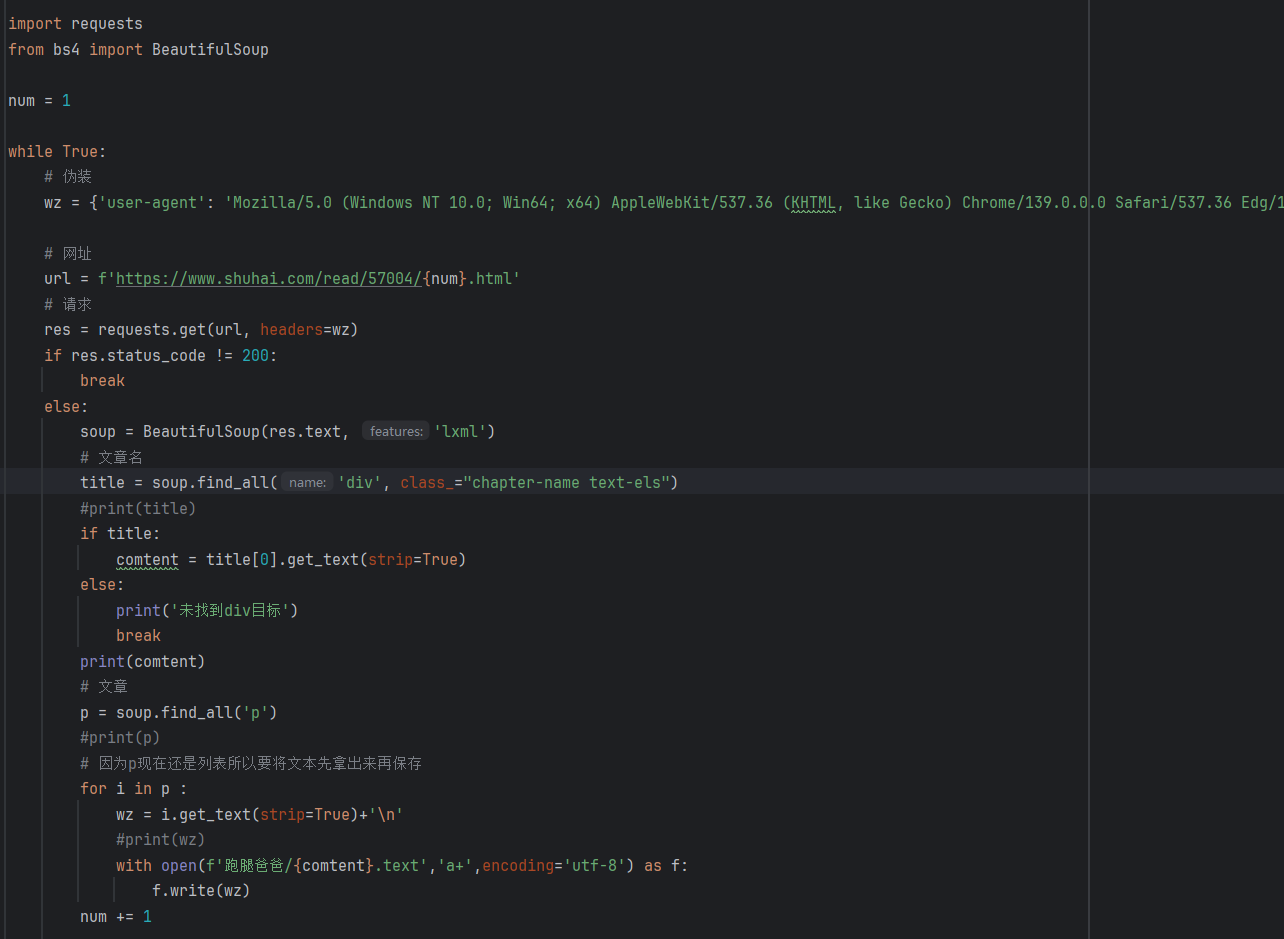The height and width of the screenshot is (939, 1284).
Task: Click the 'features:' inlay hint
Action: (395, 431)
